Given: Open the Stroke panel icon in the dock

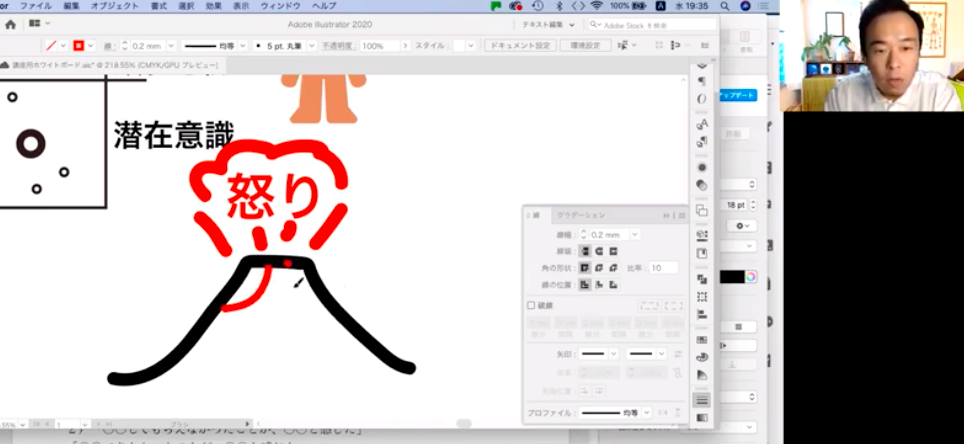Looking at the screenshot, I should [702, 399].
